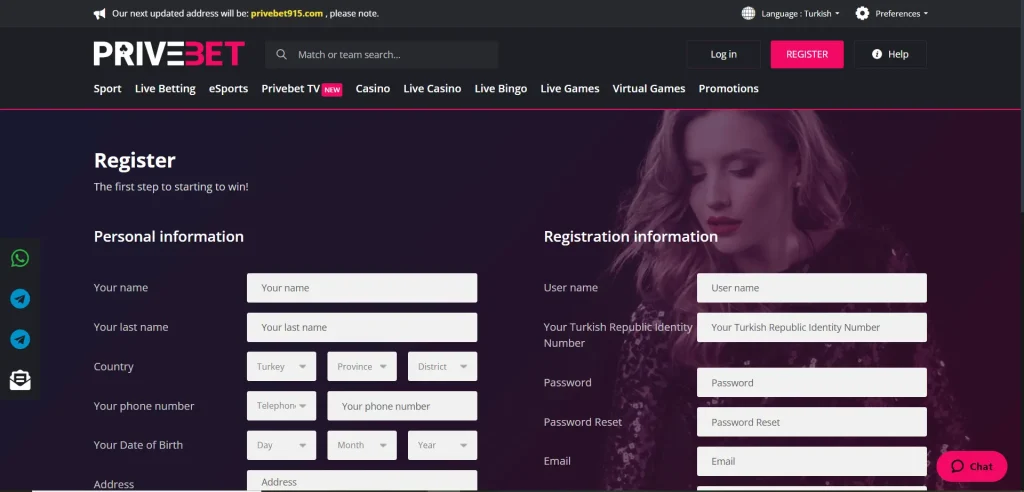Open the WhatsApp contact icon
Screen dimensions: 1024x492
[20, 258]
